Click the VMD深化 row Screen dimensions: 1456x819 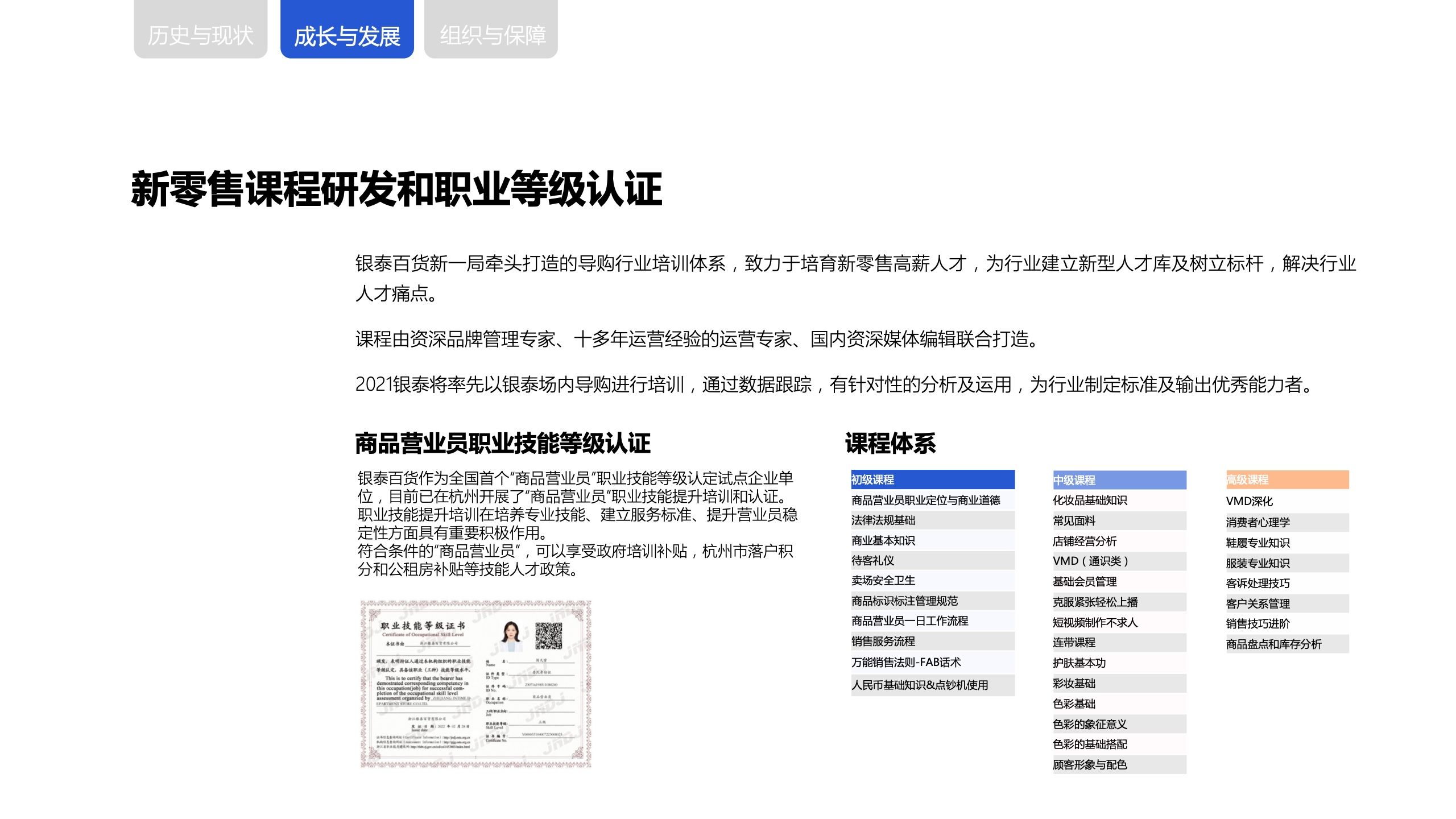click(1287, 501)
